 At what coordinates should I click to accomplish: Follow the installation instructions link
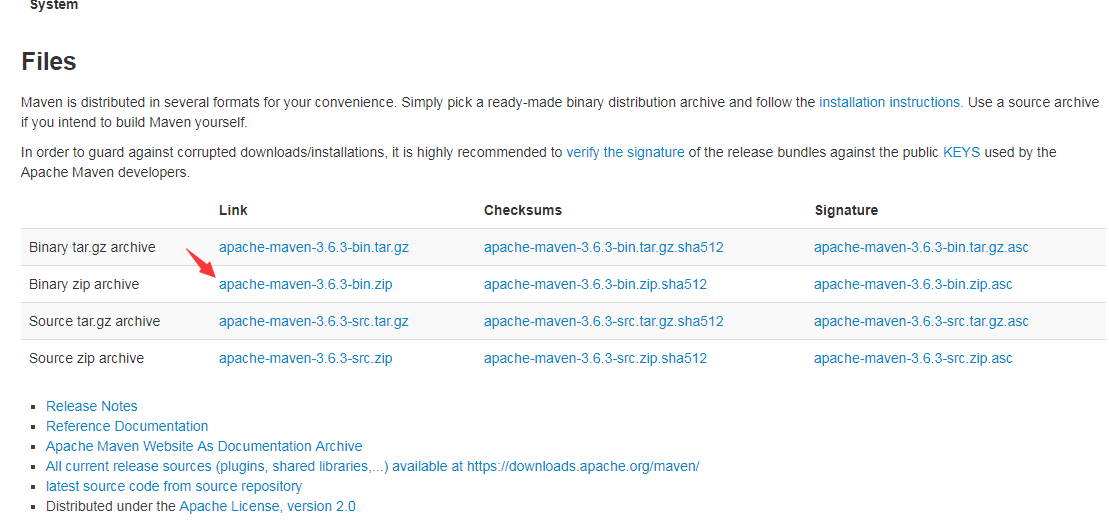click(890, 102)
